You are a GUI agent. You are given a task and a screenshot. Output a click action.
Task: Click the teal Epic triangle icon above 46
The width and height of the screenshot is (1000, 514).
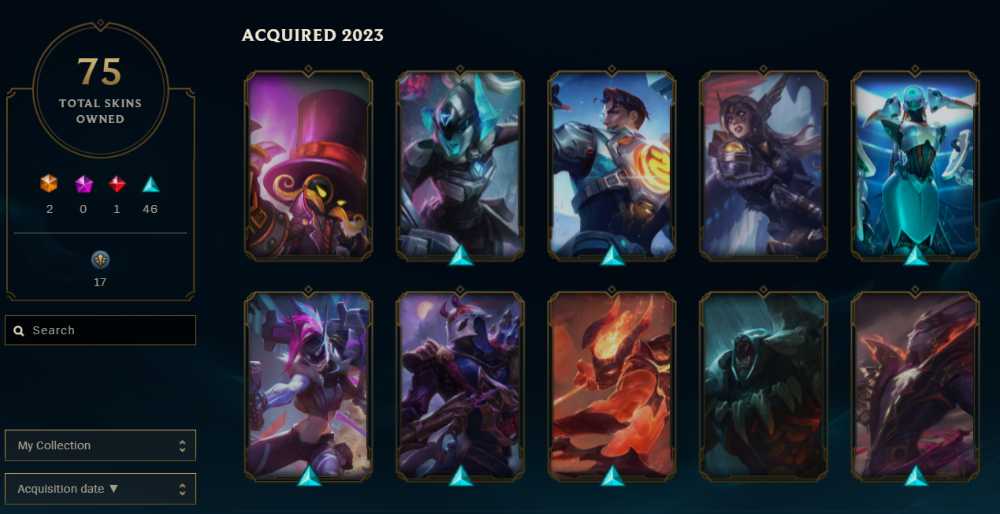151,184
